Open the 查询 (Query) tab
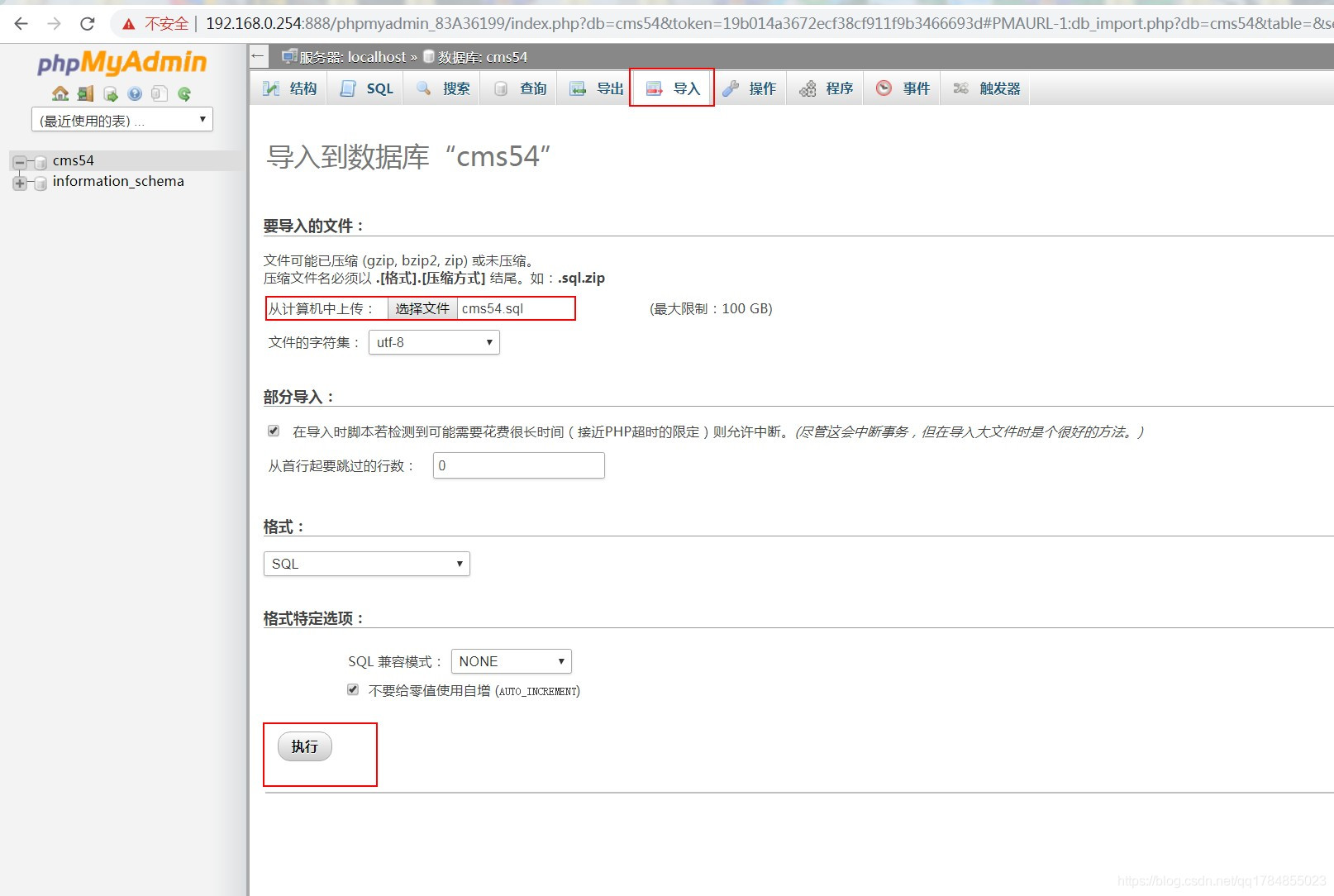The image size is (1334, 896). pos(520,88)
